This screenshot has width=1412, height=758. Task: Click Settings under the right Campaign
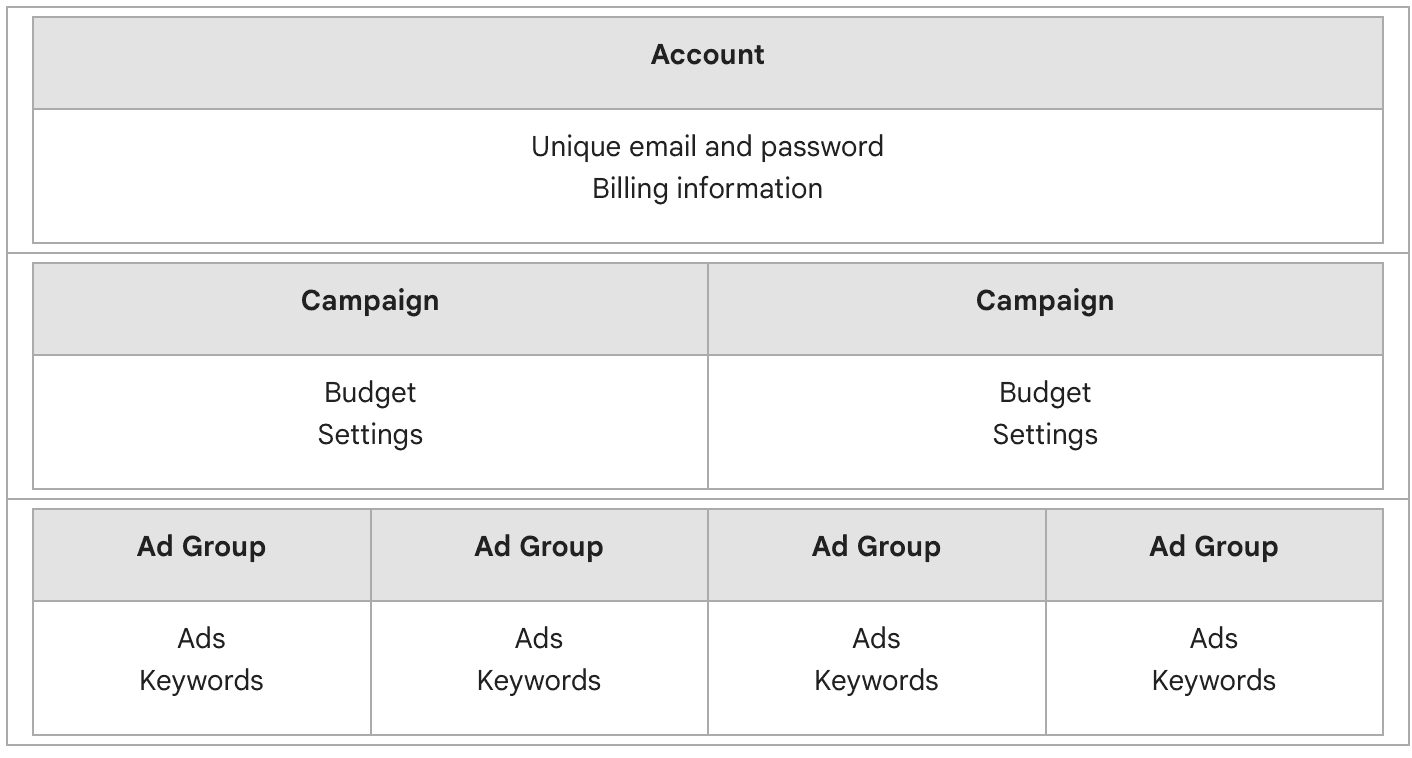[1044, 435]
